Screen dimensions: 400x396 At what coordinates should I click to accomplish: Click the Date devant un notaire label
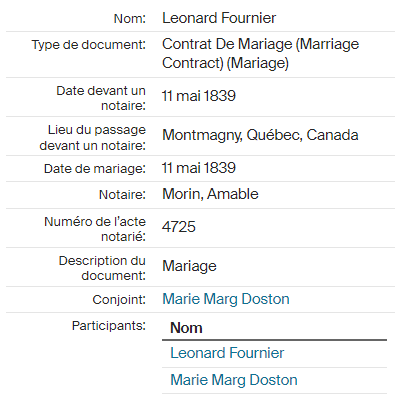click(x=101, y=98)
